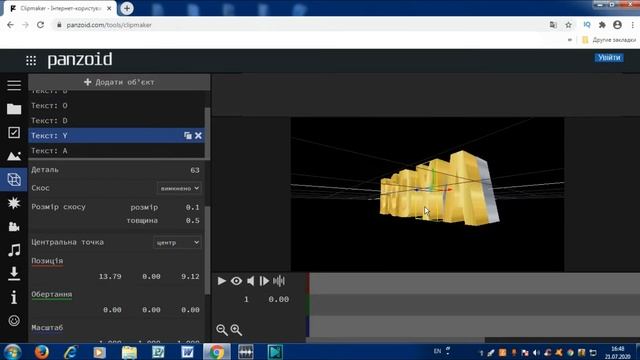Select the Clipmaker browser tab
The image size is (640, 360).
click(60, 8)
